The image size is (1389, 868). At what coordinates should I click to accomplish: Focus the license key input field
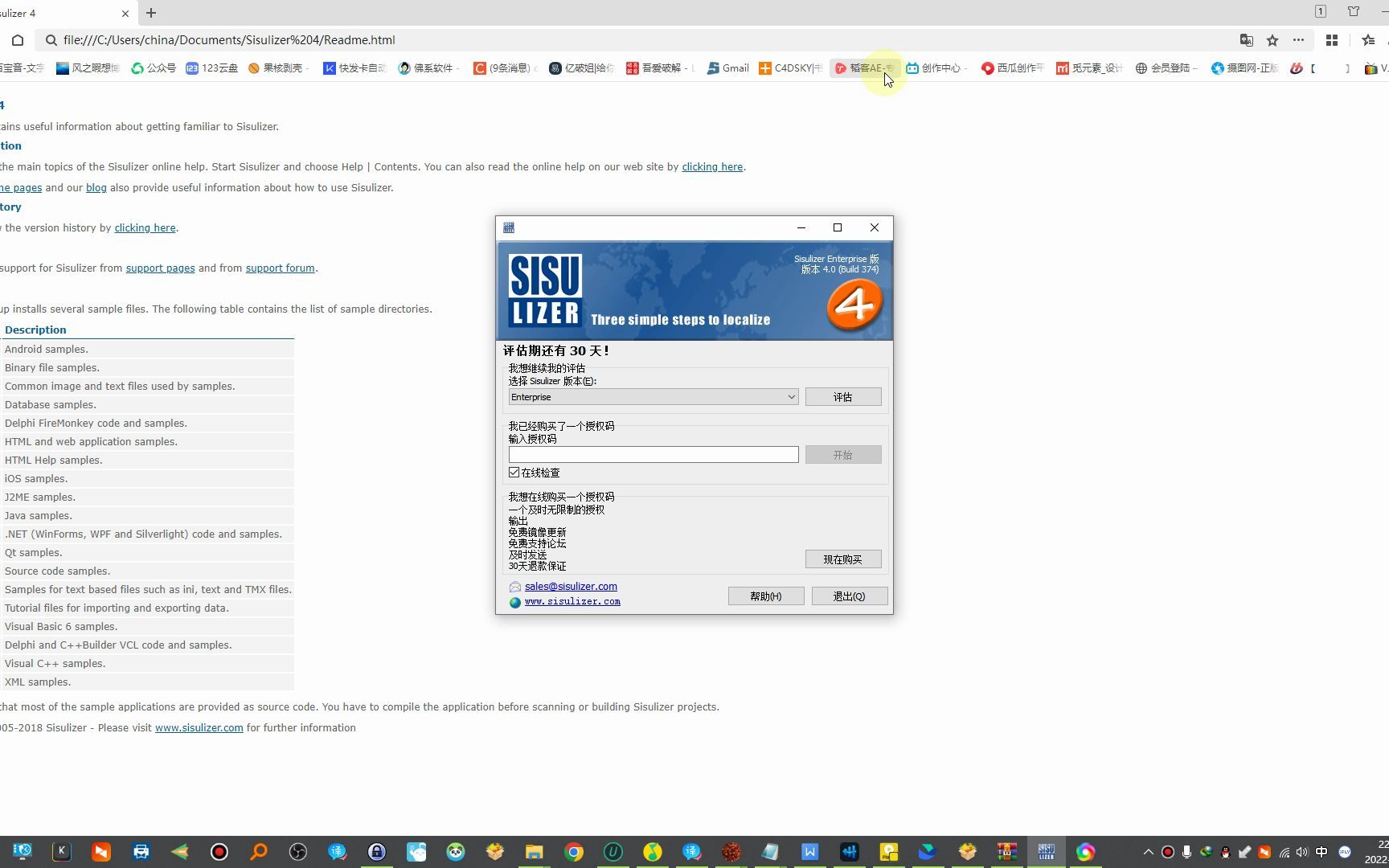tap(653, 455)
